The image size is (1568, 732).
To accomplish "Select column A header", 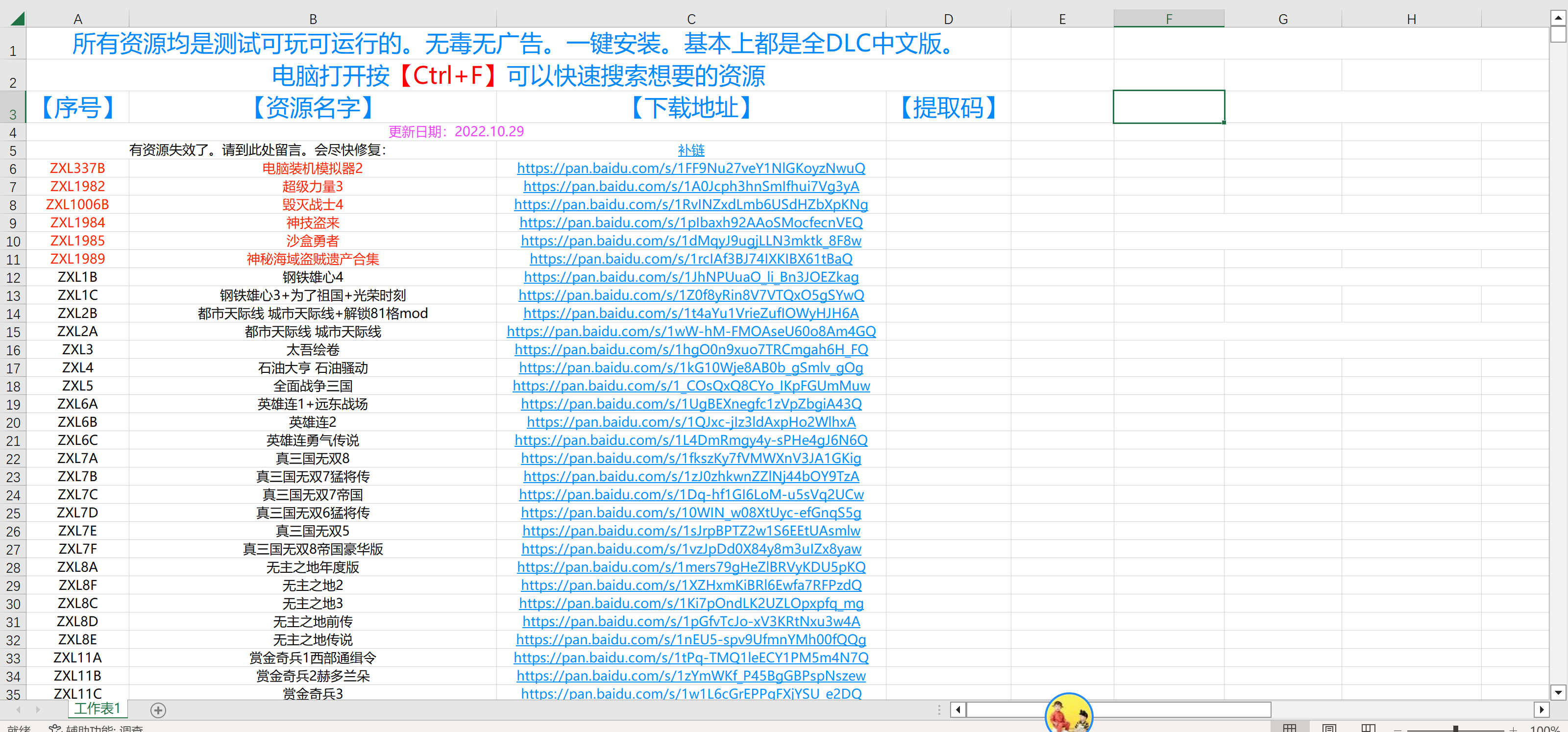I will coord(78,19).
